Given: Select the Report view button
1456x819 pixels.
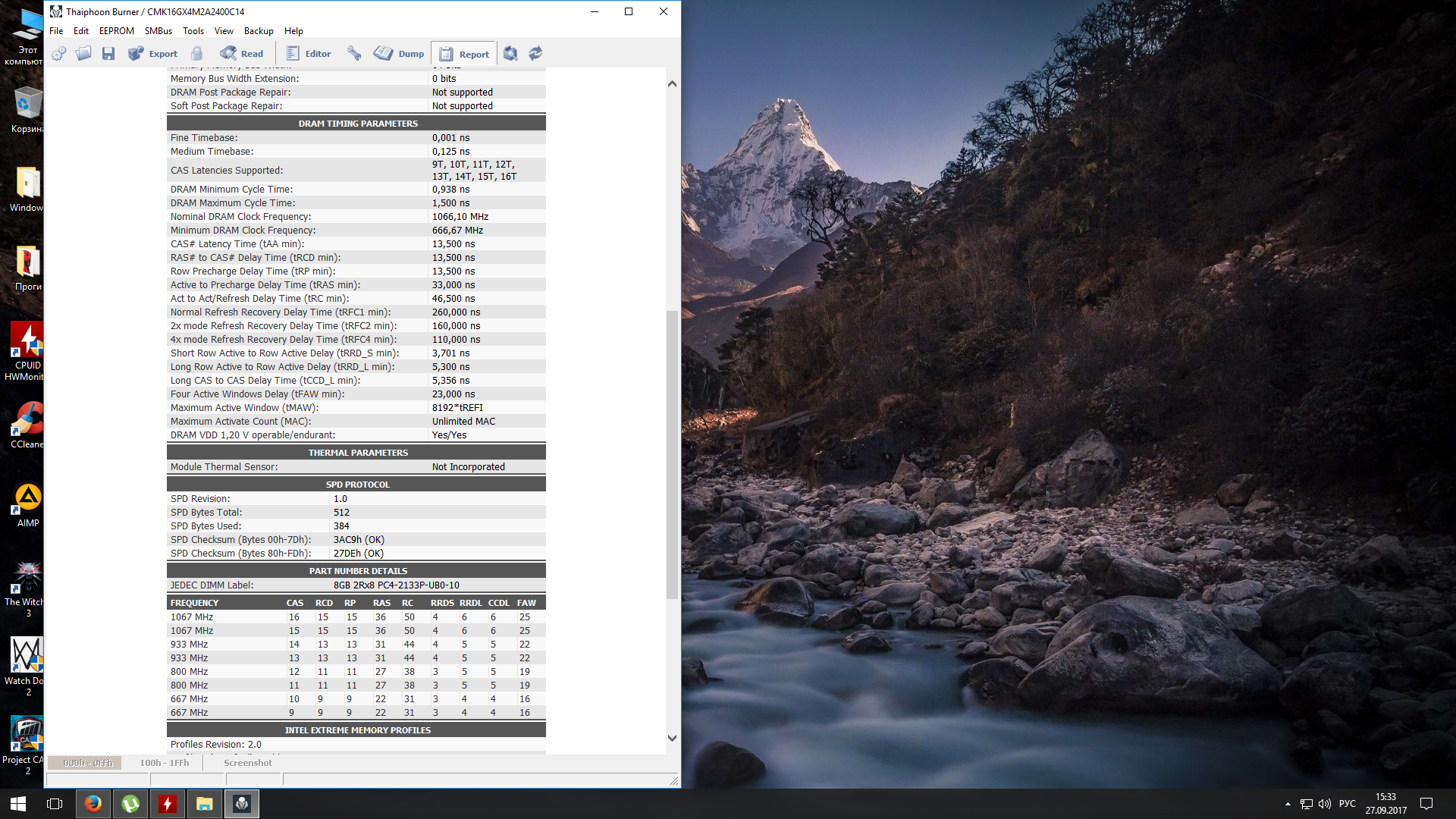Looking at the screenshot, I should pyautogui.click(x=464, y=54).
